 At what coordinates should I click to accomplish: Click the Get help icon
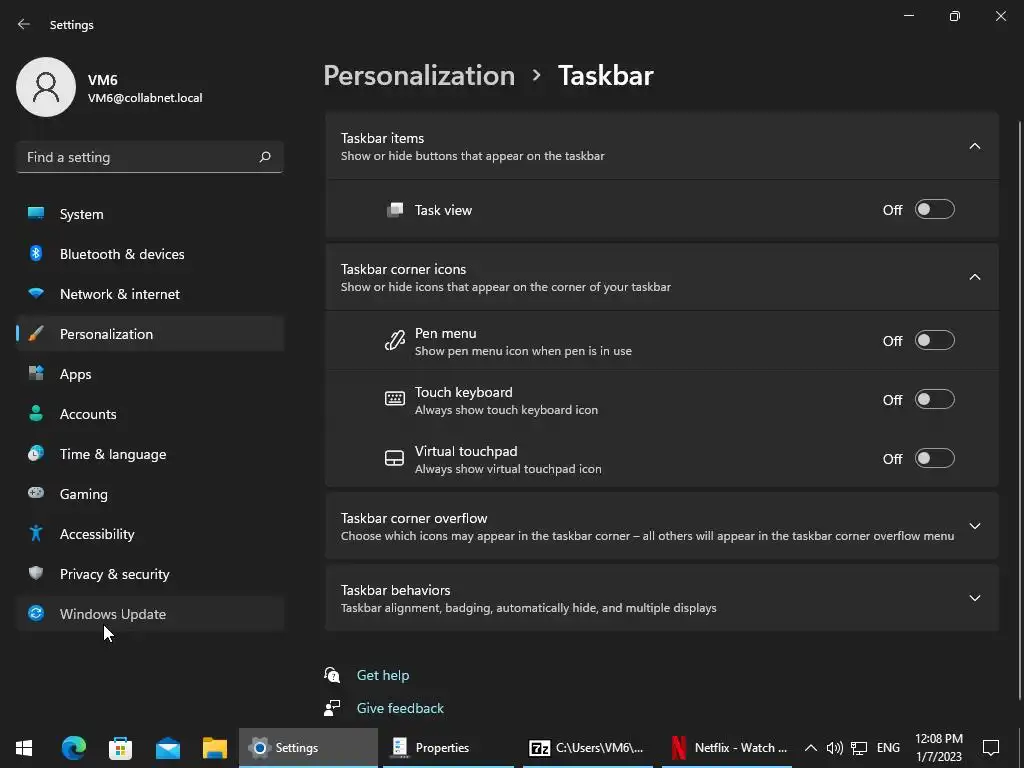click(x=332, y=675)
